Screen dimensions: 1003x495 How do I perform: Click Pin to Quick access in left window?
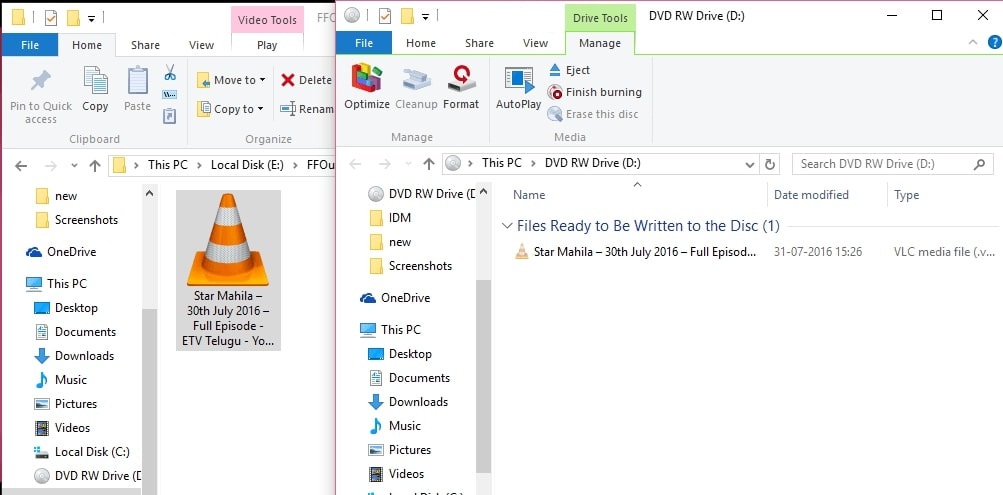[x=41, y=96]
